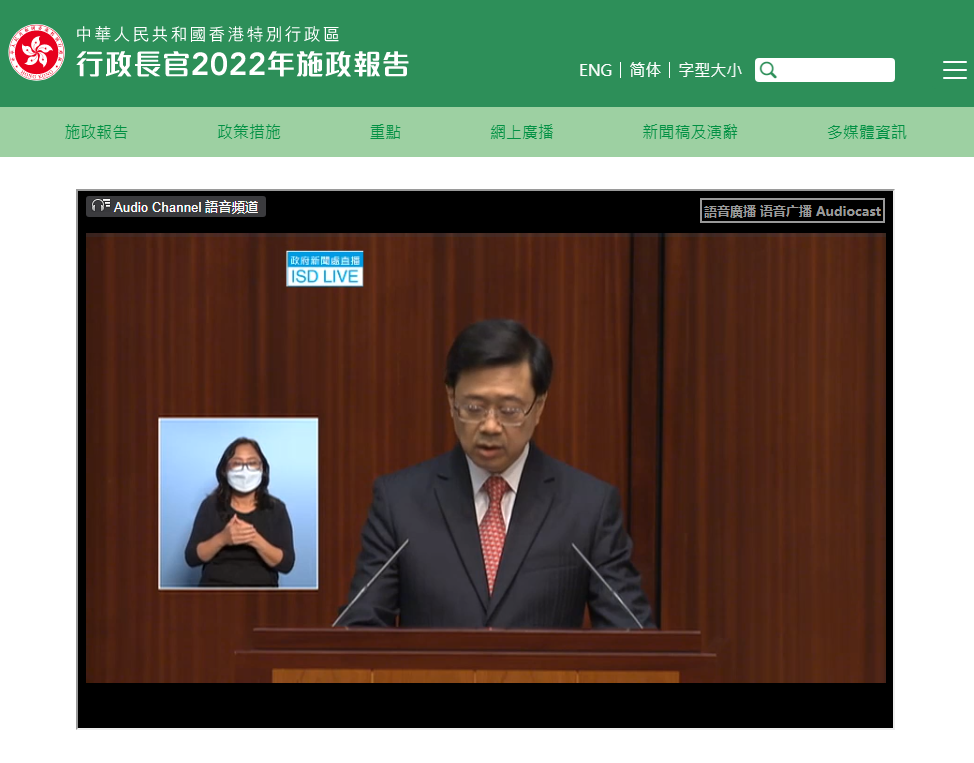Go to 網上廣播 webcast section
The width and height of the screenshot is (974, 763).
[x=522, y=132]
